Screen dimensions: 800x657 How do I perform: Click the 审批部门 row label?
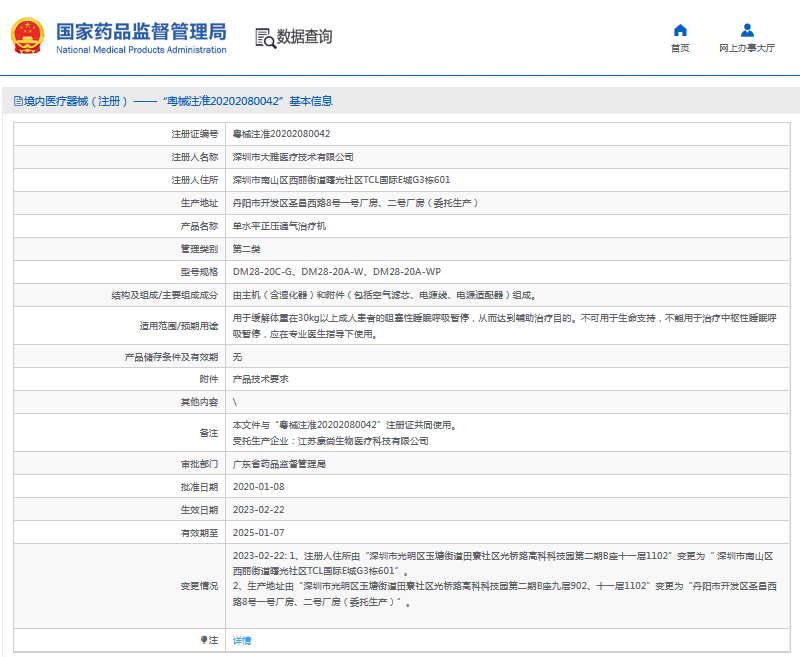click(x=199, y=464)
